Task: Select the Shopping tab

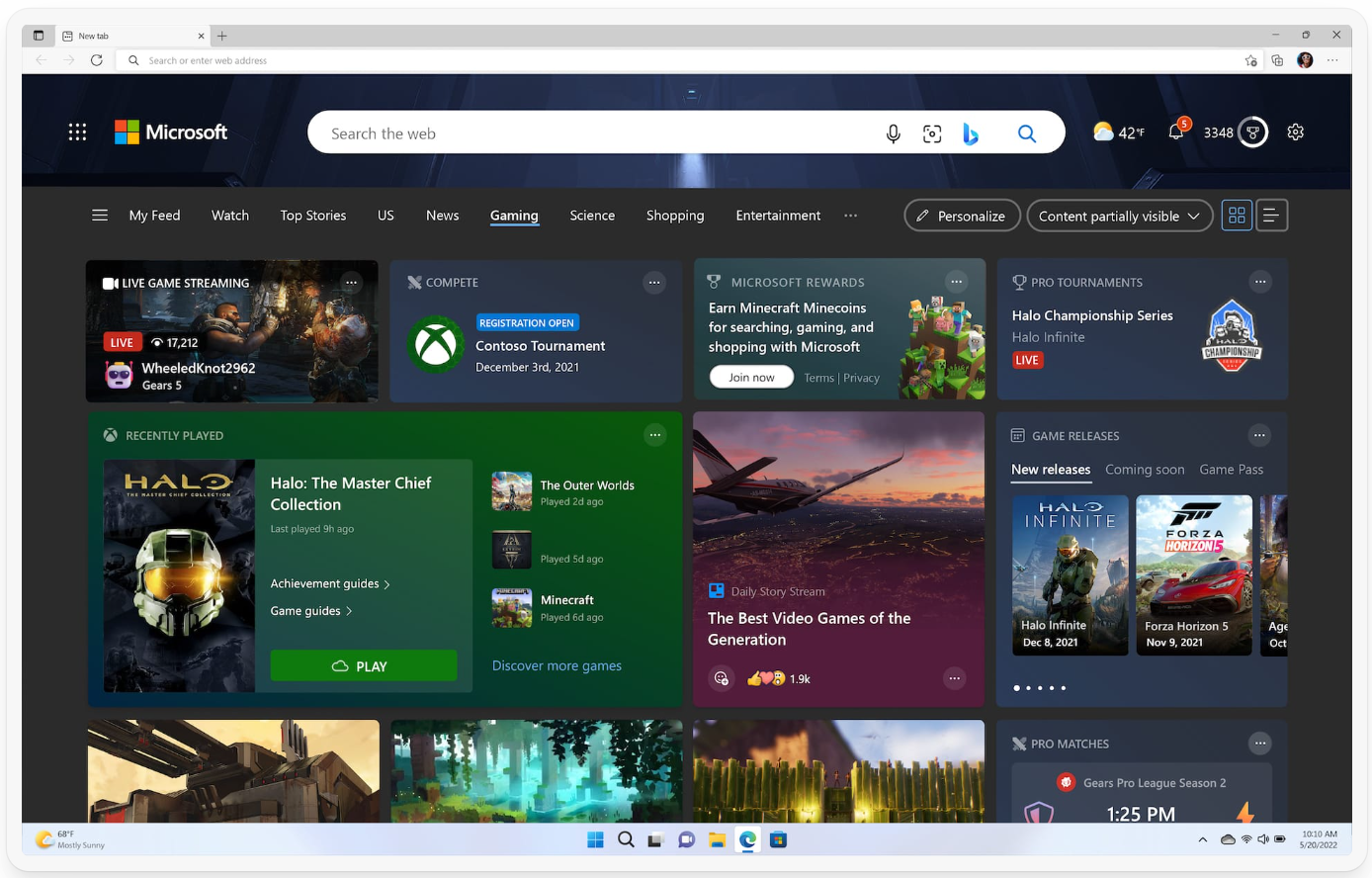Action: (x=675, y=215)
